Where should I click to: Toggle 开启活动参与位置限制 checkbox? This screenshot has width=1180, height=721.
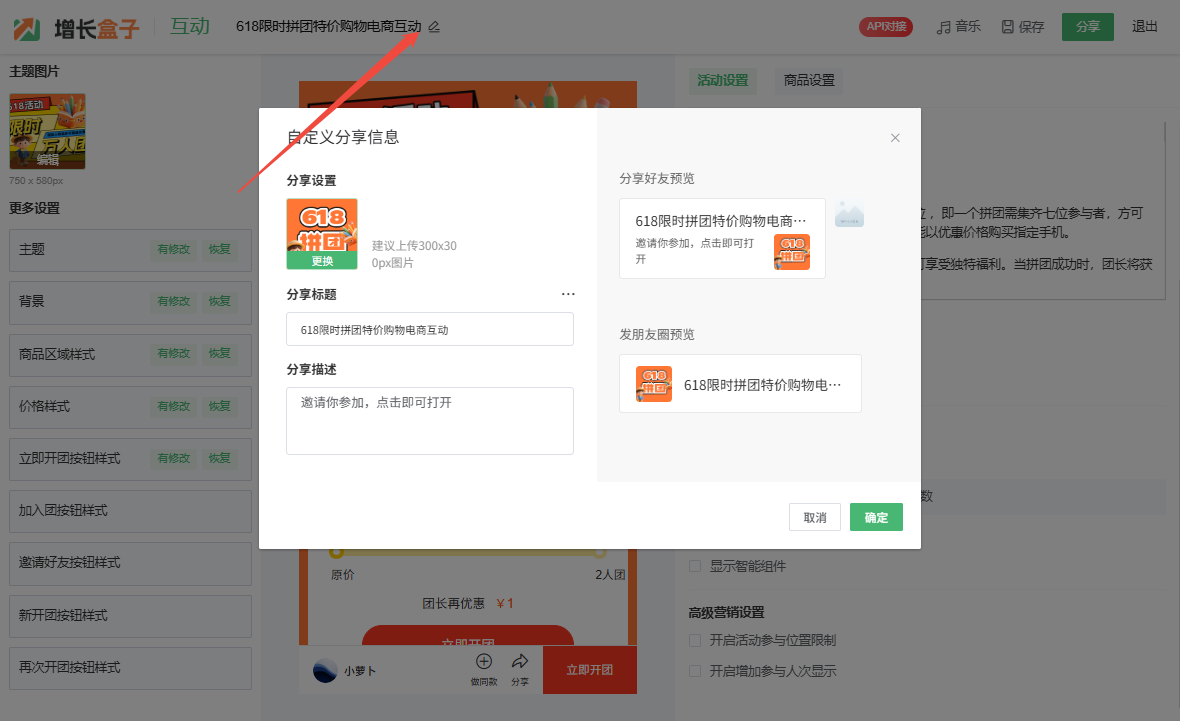click(695, 640)
